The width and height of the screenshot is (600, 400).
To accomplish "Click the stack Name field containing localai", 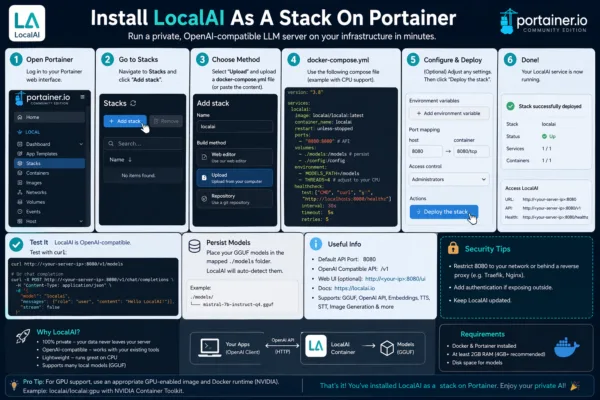I will tap(235, 126).
